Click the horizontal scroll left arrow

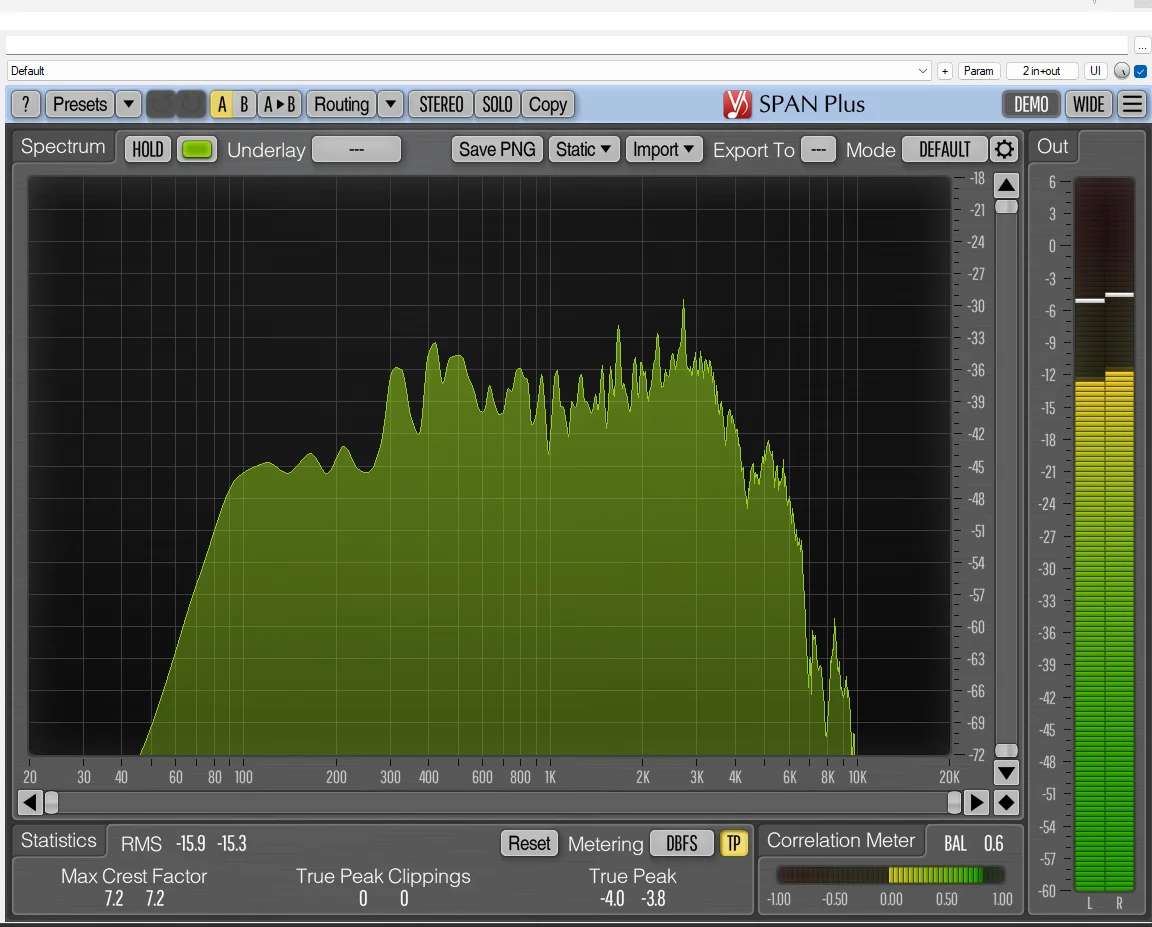pyautogui.click(x=30, y=802)
